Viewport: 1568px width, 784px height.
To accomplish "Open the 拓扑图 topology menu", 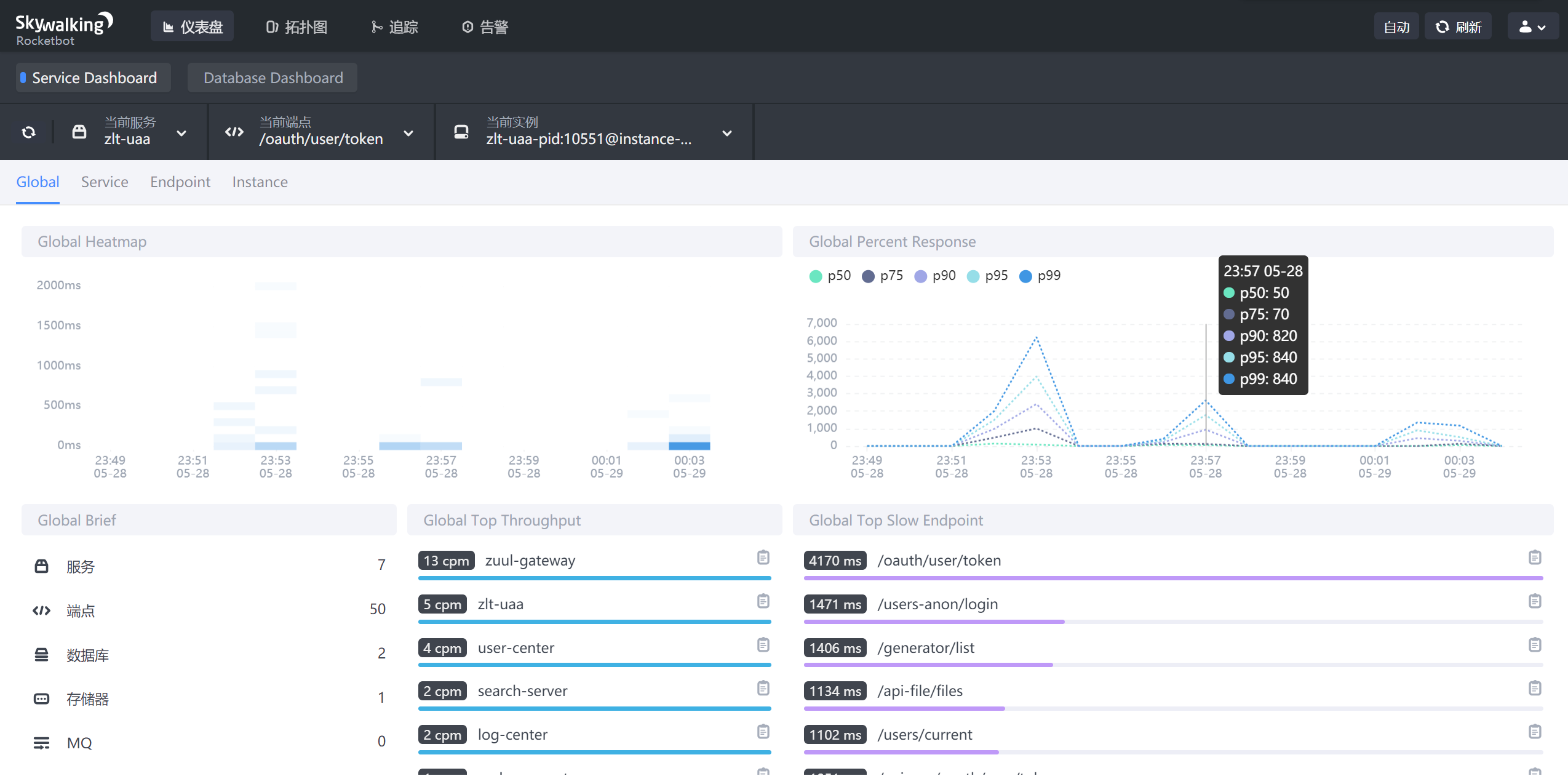I will point(296,27).
